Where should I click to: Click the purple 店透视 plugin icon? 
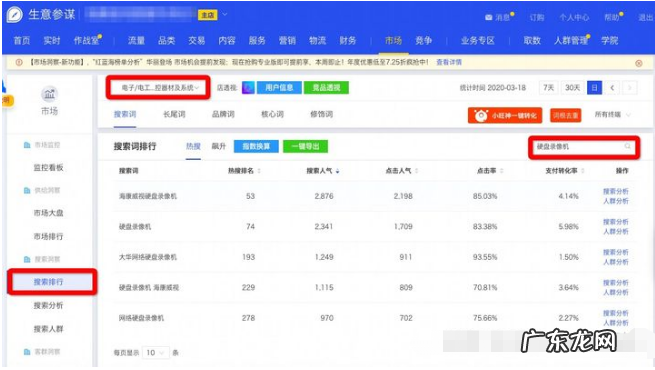pos(248,88)
